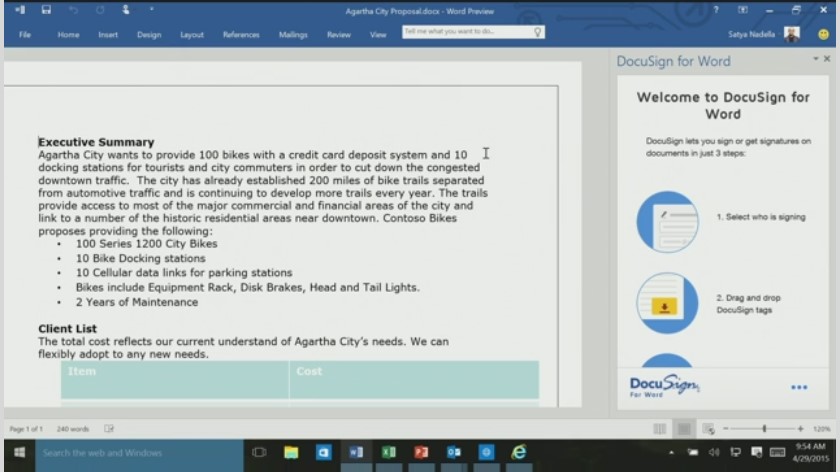Select the View ribbon tab

point(378,34)
